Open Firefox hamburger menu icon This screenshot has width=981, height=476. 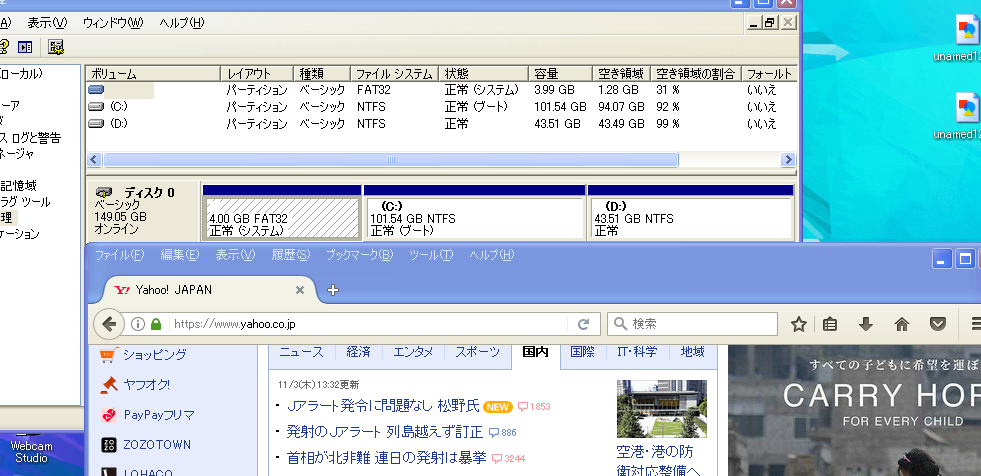pos(975,324)
